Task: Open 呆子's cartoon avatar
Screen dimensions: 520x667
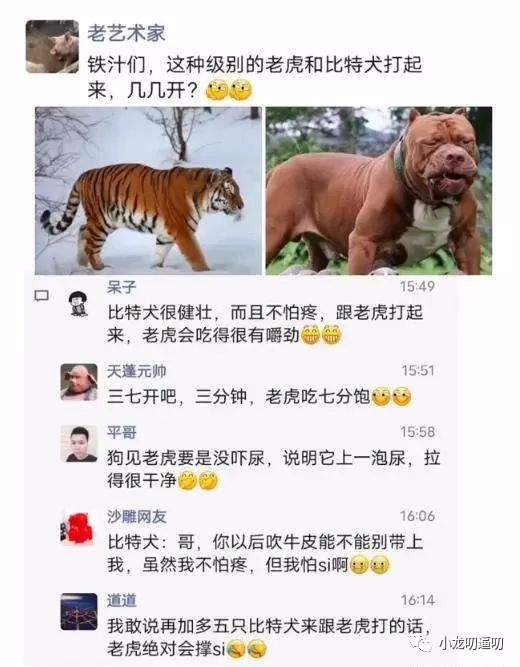Action: 78,304
